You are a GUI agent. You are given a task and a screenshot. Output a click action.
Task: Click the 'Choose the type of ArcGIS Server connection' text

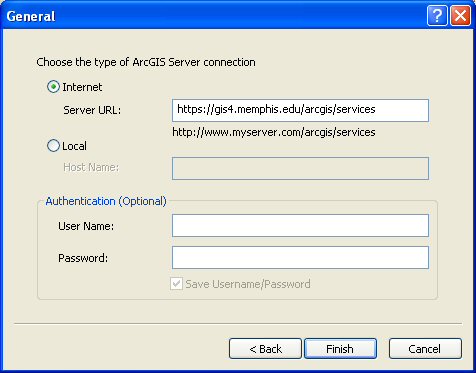click(146, 62)
